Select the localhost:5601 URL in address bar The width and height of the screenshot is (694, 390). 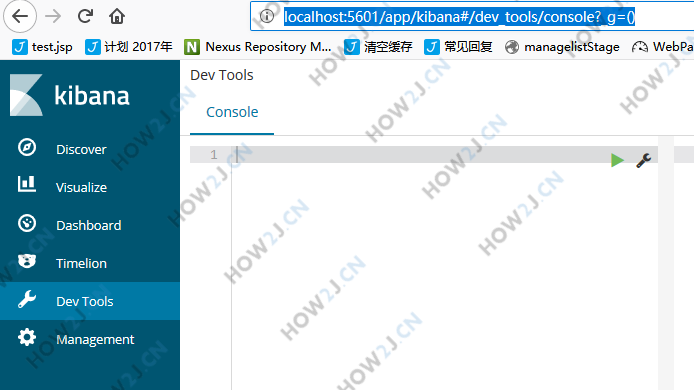point(459,17)
